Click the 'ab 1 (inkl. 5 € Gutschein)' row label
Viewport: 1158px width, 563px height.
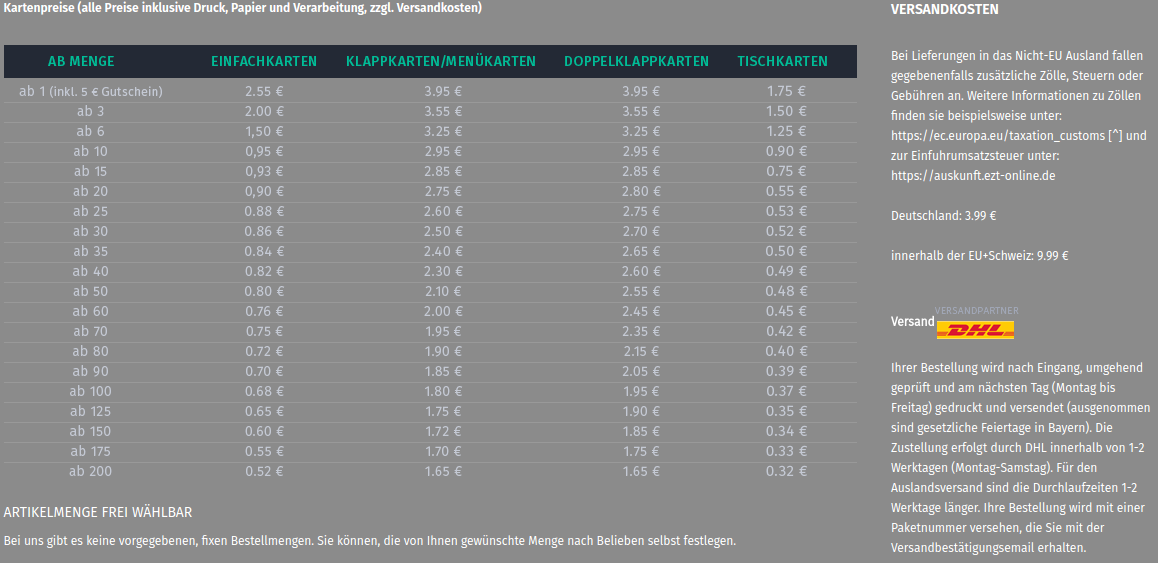[x=91, y=91]
